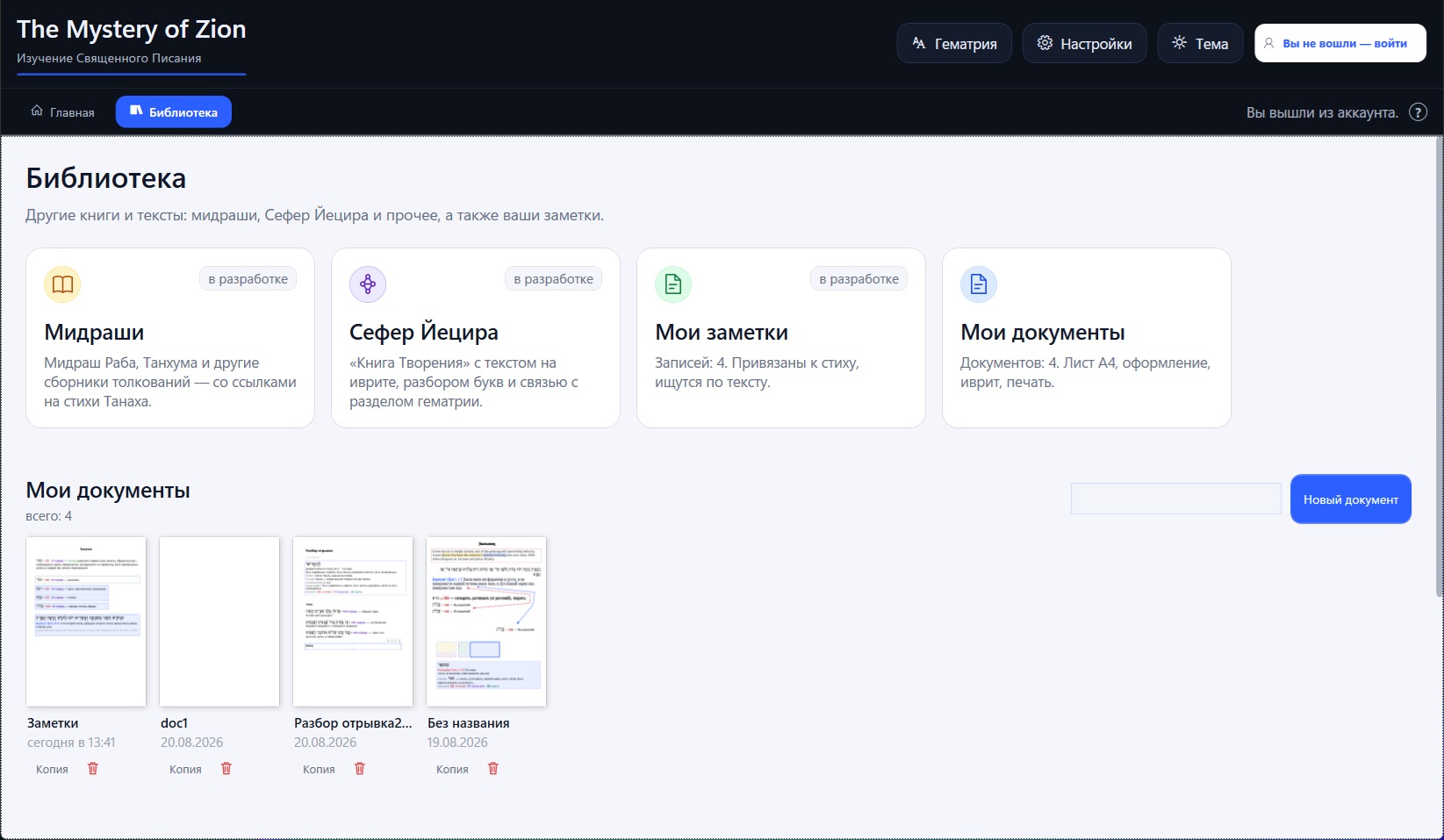Image resolution: width=1444 pixels, height=840 pixels.
Task: Open the Без названия document thumbnail
Action: 486,621
